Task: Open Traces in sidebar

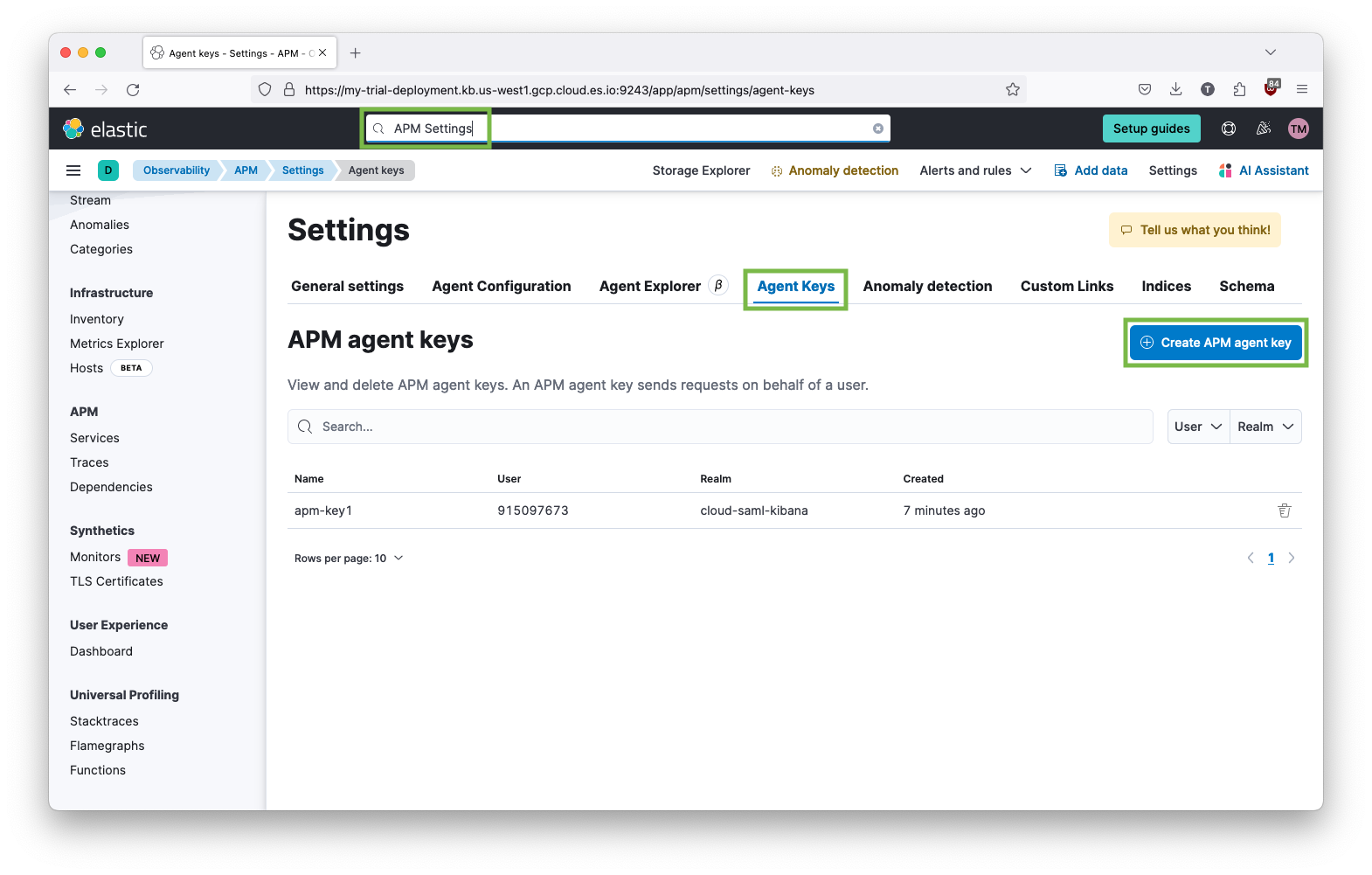Action: coord(89,462)
